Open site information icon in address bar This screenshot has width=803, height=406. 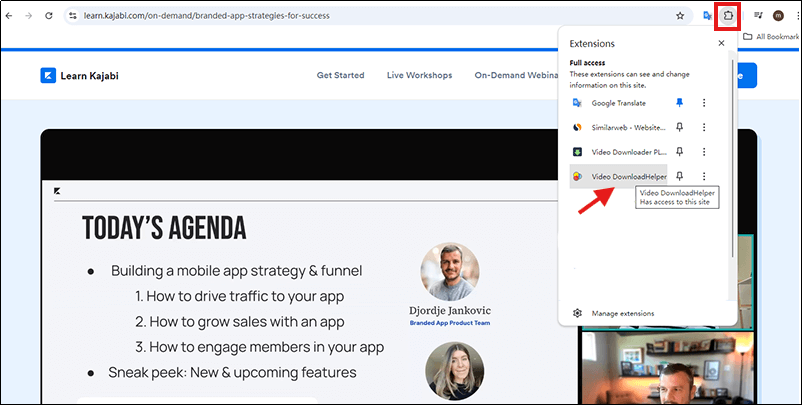tap(73, 16)
